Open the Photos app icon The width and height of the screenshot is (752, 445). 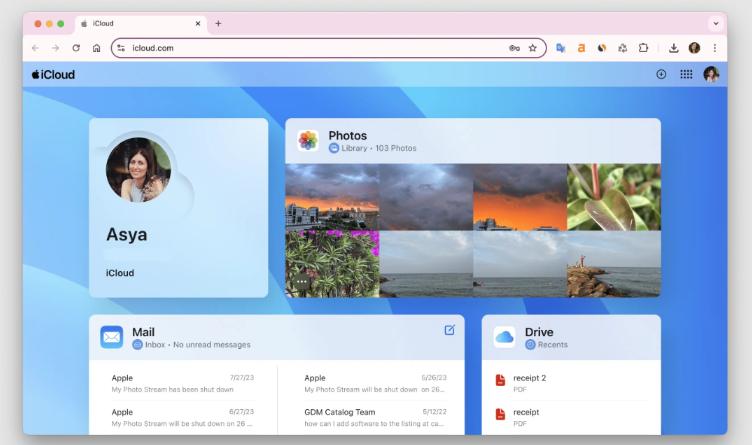(308, 141)
